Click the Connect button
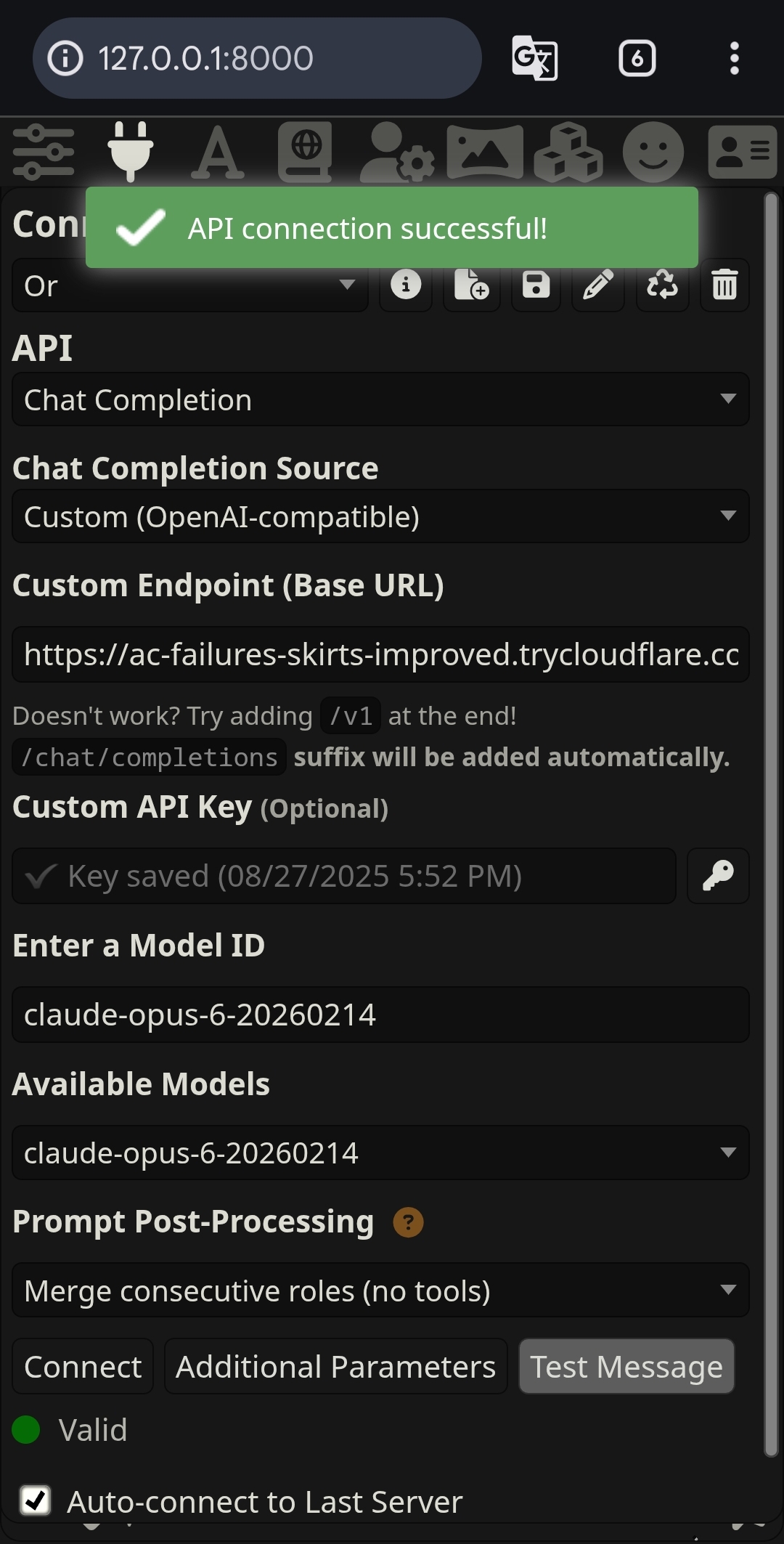Viewport: 784px width, 1544px height. 83,1367
